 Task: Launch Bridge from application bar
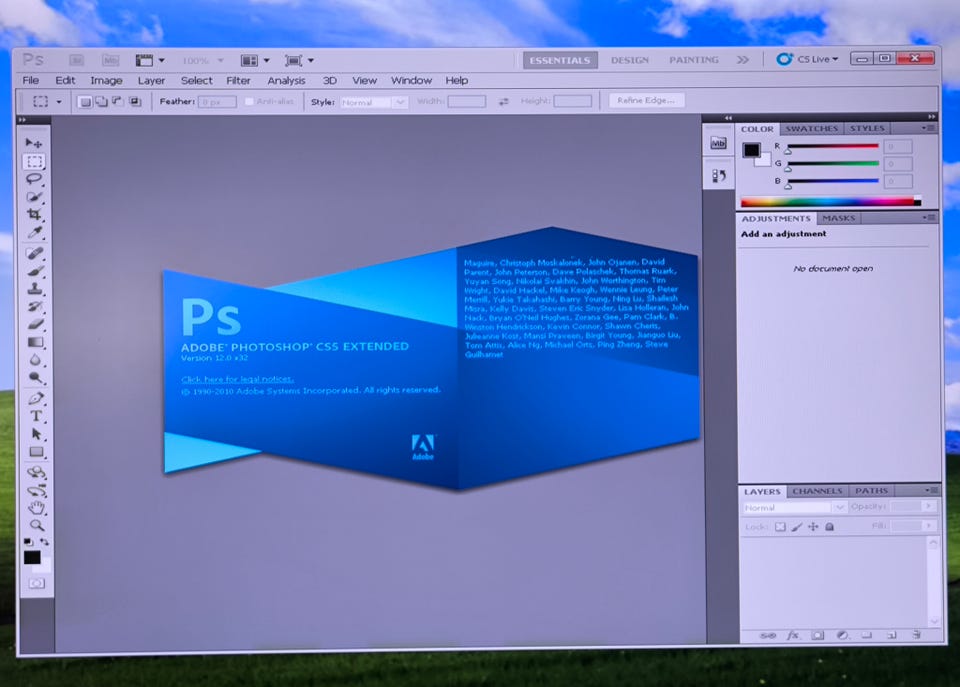click(77, 60)
